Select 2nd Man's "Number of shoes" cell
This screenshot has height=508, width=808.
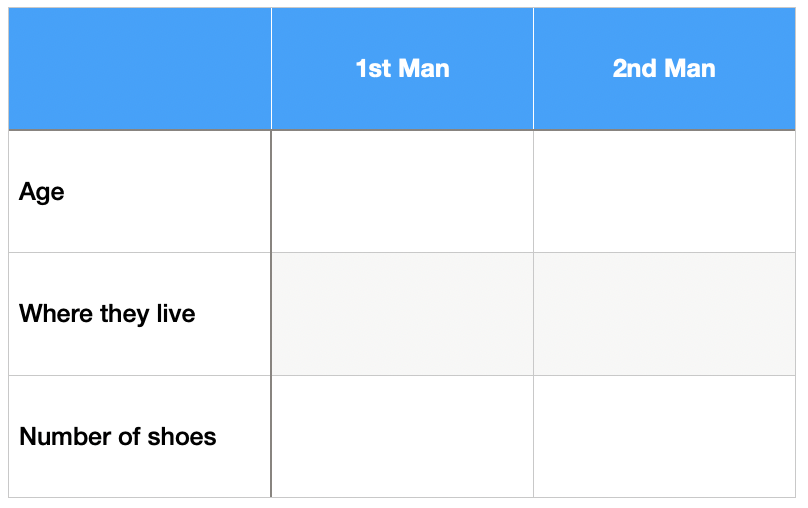tap(664, 436)
